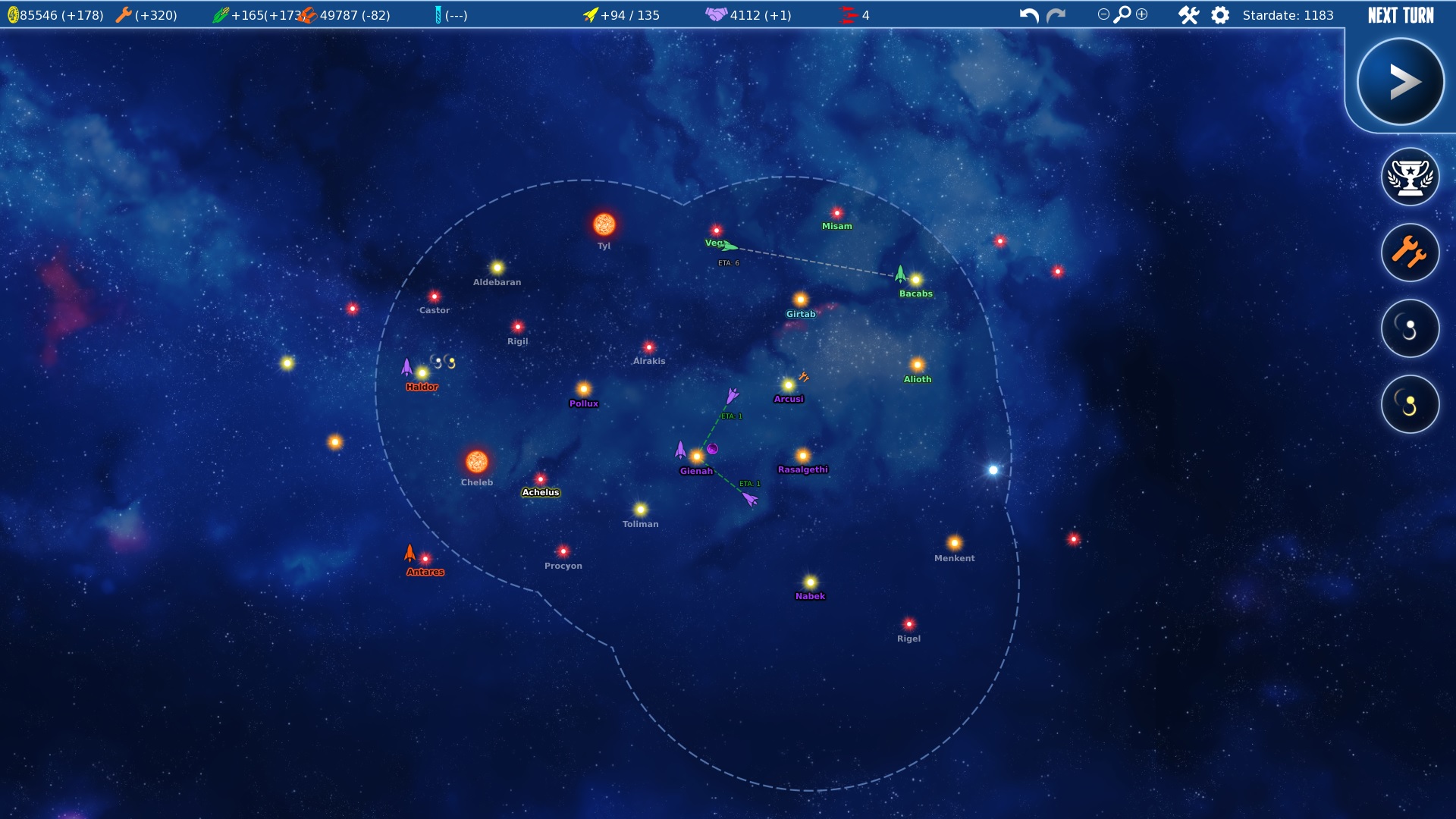
Task: Select the orange ship at Antares
Action: click(409, 553)
